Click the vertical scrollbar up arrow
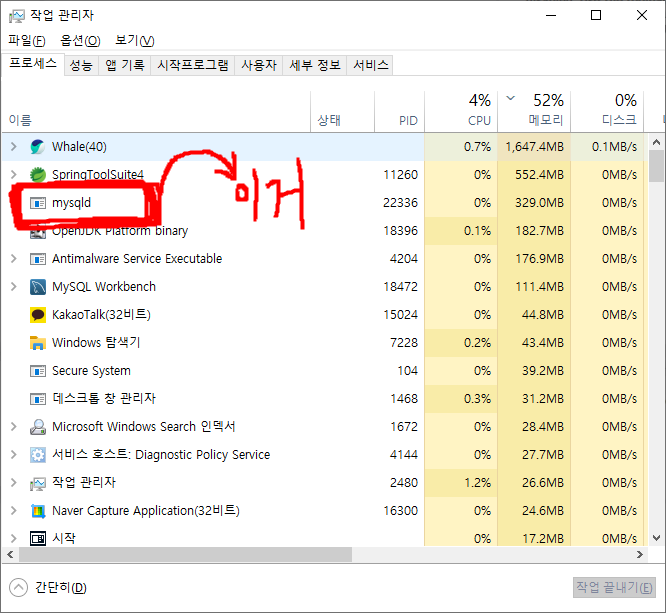The height and width of the screenshot is (613, 666). (657, 142)
